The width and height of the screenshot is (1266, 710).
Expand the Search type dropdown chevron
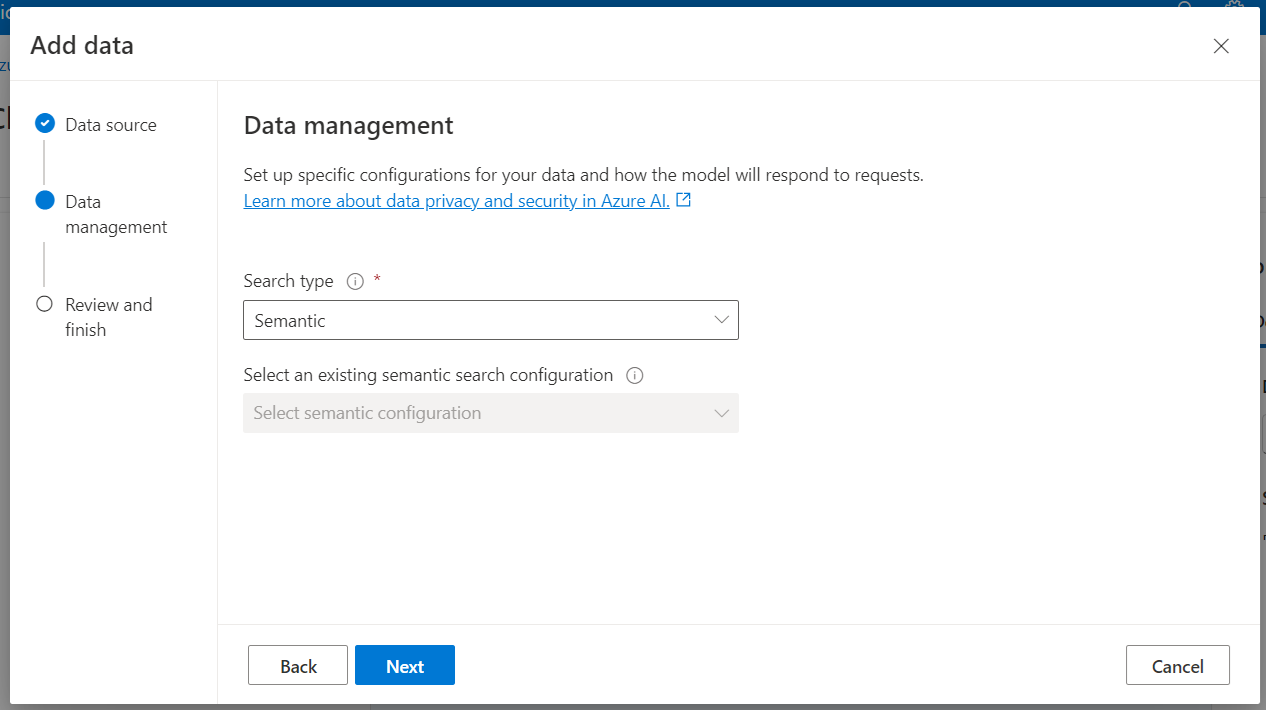tap(722, 320)
